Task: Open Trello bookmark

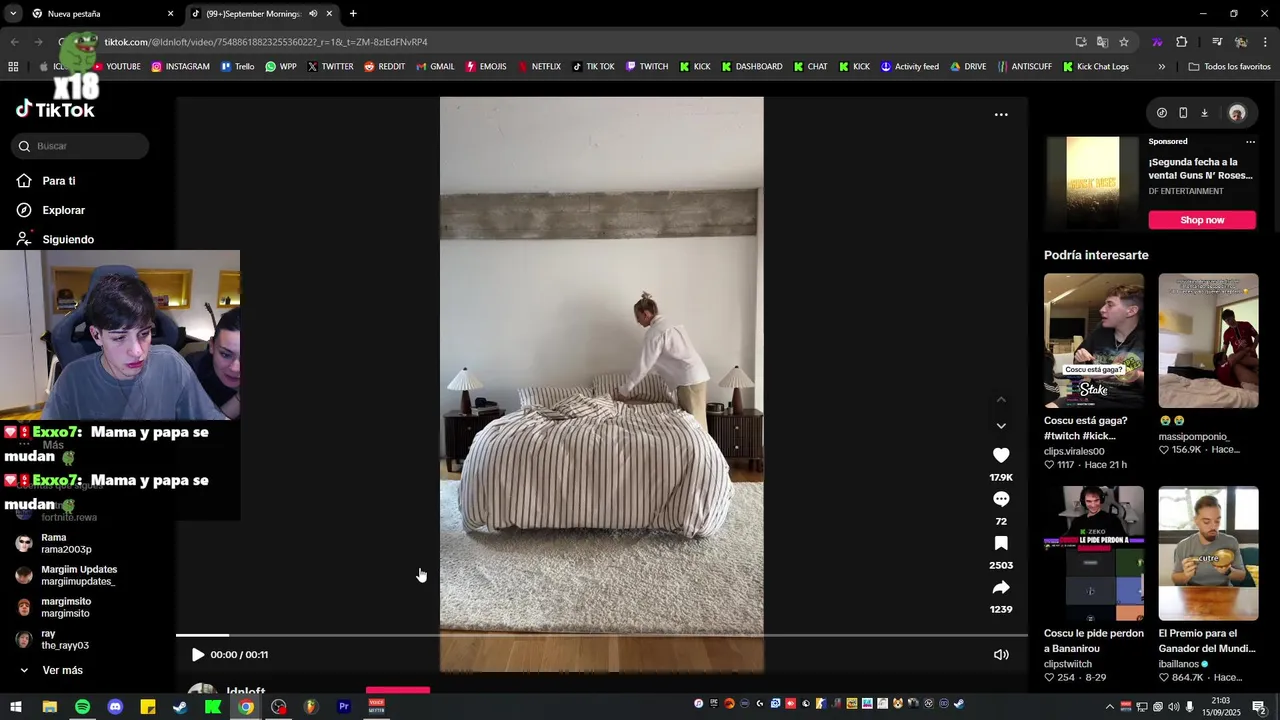Action: pos(237,67)
